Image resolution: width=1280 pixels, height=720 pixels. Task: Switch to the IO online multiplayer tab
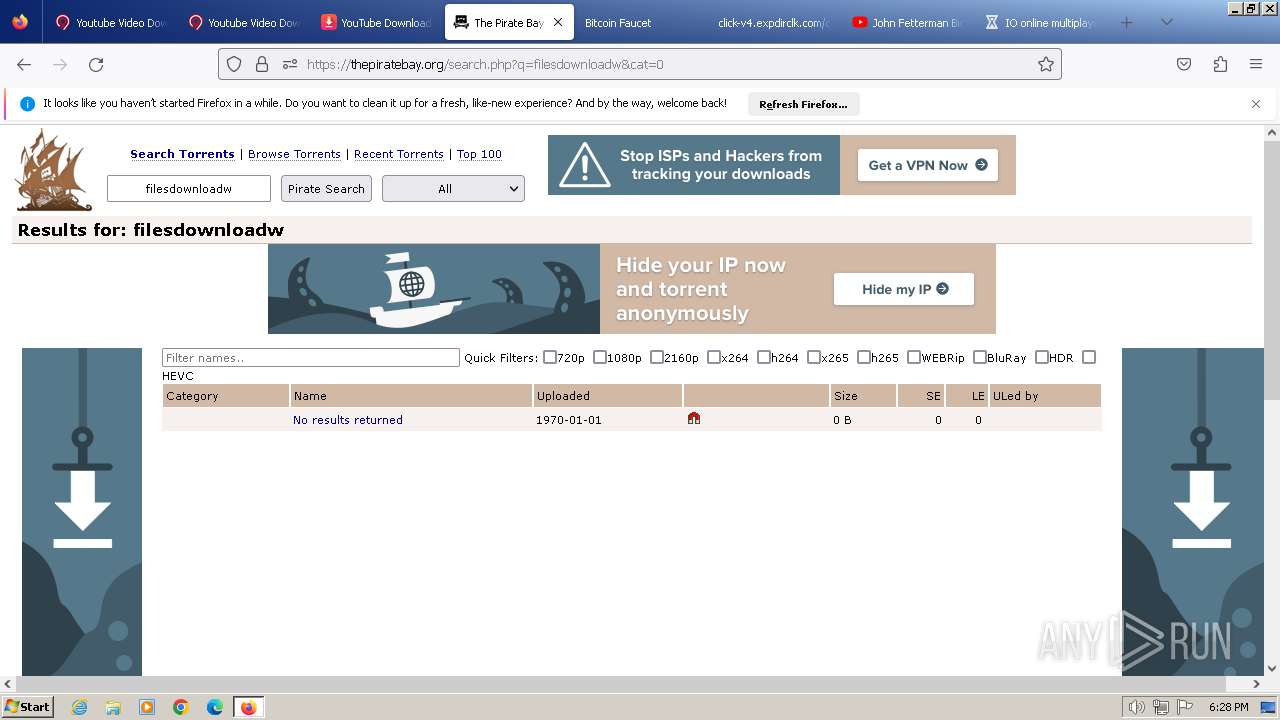[1039, 22]
